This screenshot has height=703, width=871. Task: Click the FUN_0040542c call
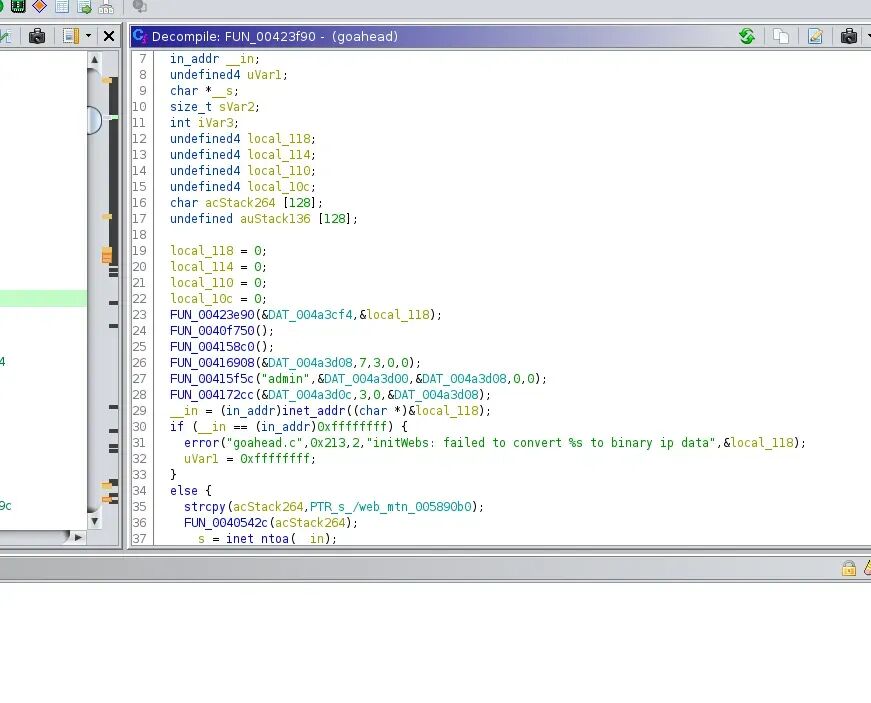pos(226,523)
